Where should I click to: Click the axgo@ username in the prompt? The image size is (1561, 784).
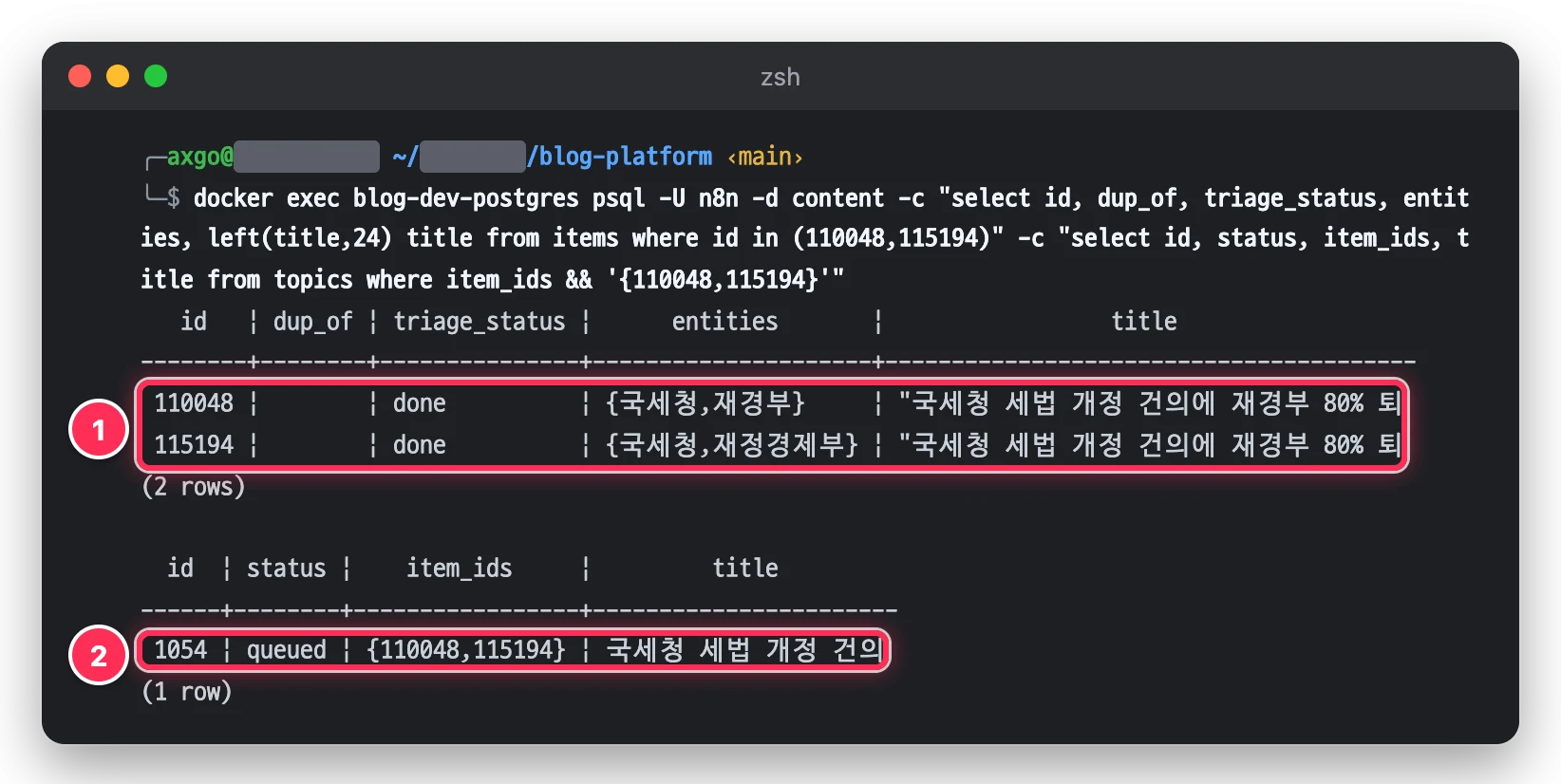coord(200,157)
